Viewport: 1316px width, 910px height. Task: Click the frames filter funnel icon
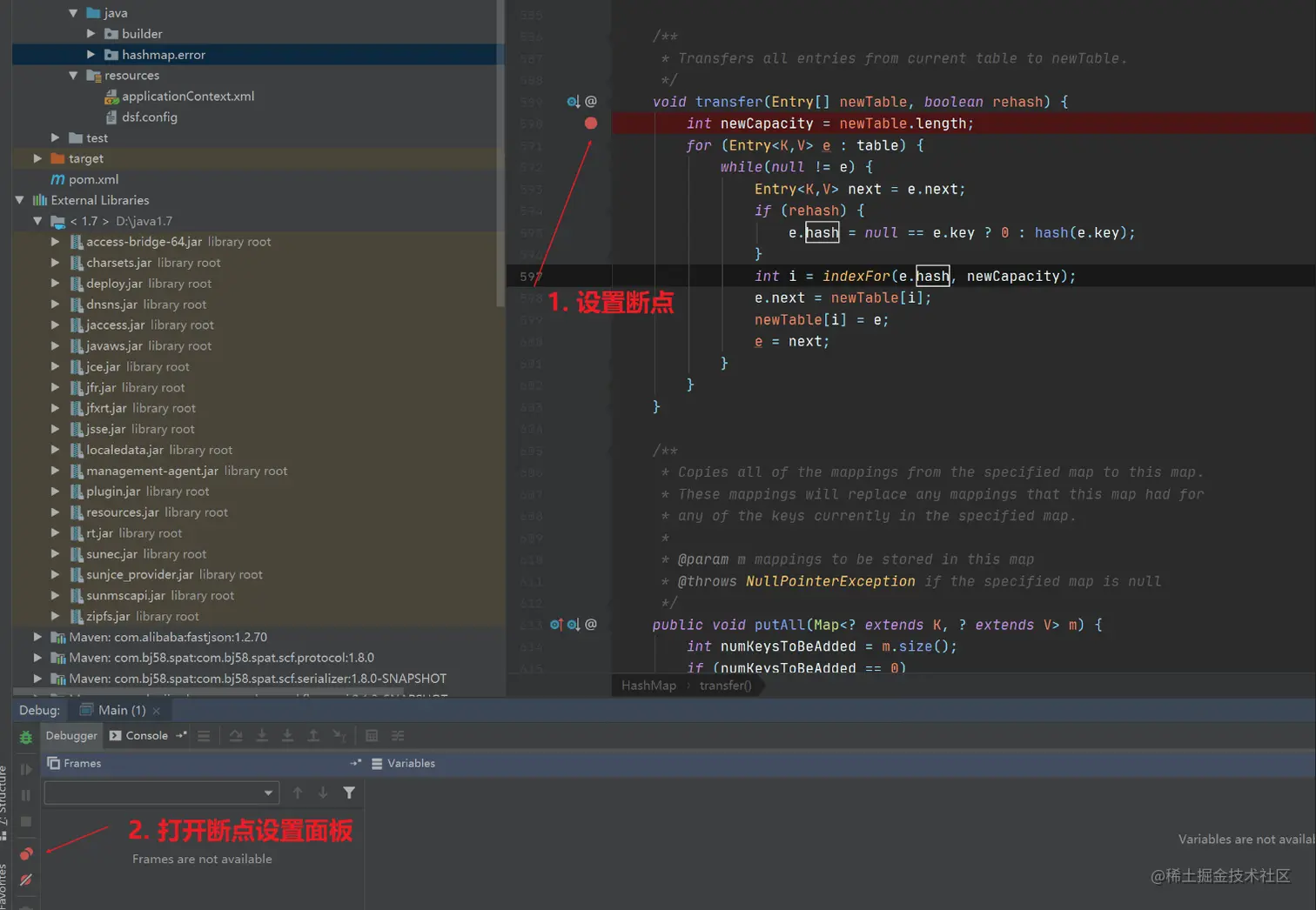pos(349,793)
